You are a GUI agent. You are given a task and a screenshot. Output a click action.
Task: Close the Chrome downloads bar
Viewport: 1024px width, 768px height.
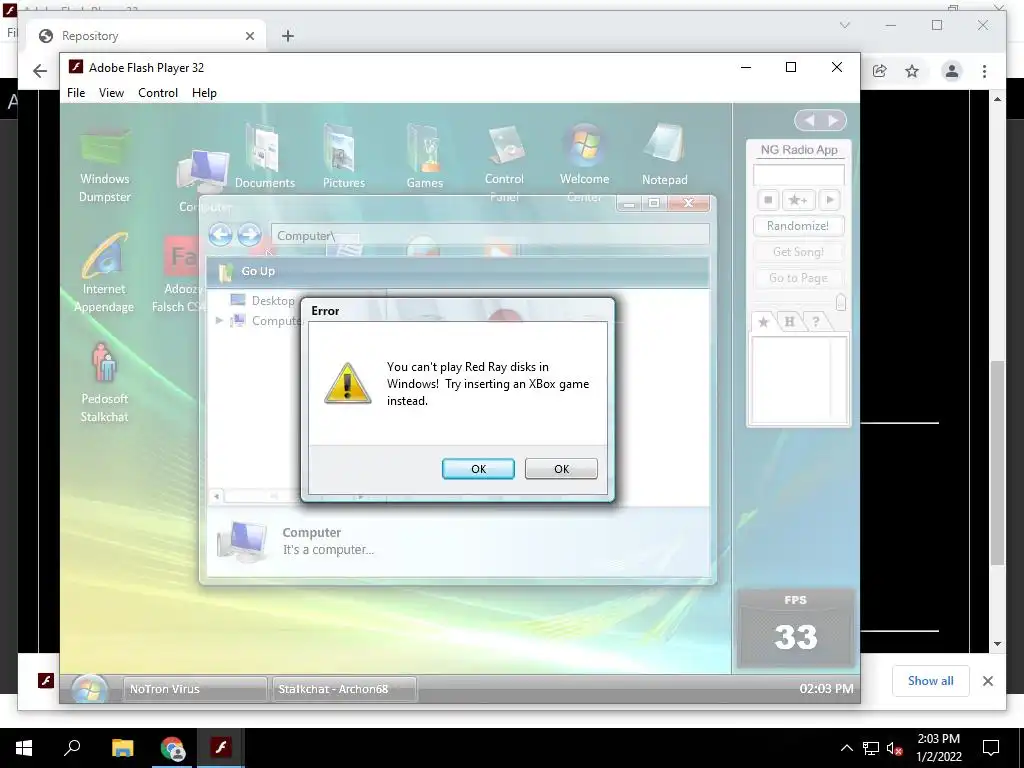[x=987, y=681]
